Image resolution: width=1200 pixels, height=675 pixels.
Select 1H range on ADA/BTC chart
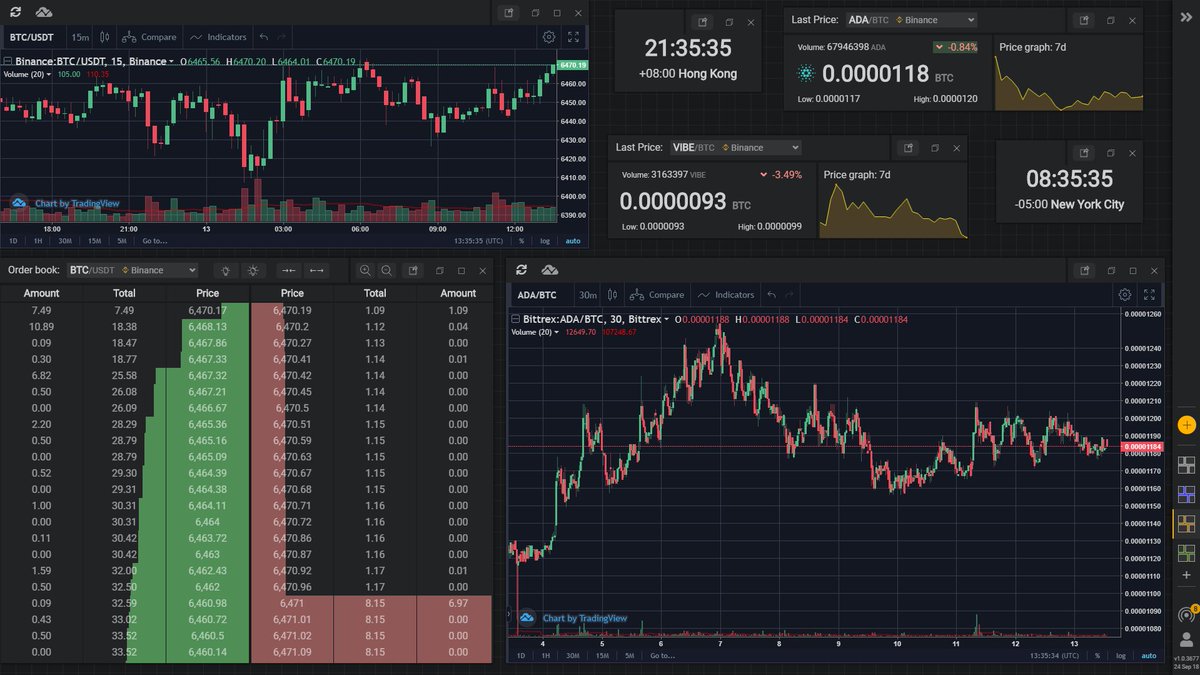coord(545,656)
